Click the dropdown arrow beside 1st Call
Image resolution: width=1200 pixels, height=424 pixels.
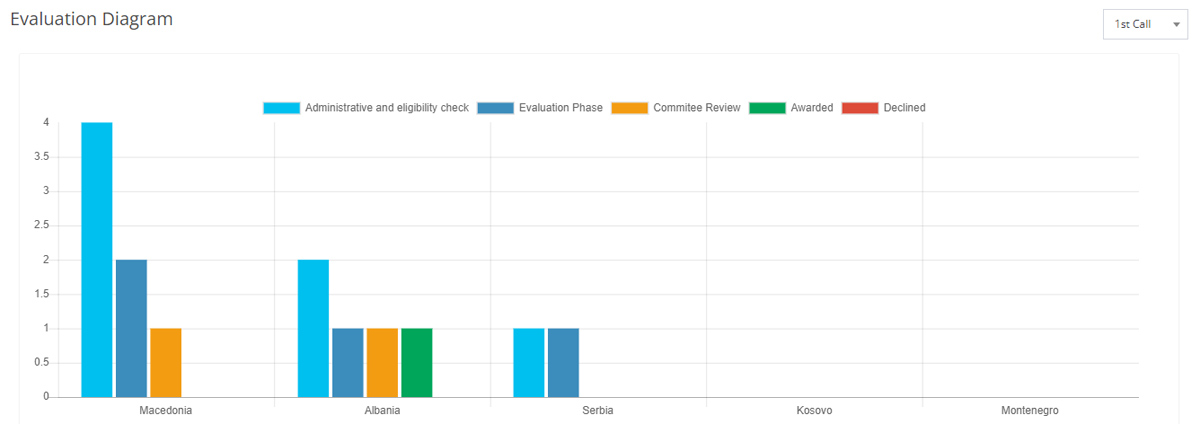(1176, 24)
